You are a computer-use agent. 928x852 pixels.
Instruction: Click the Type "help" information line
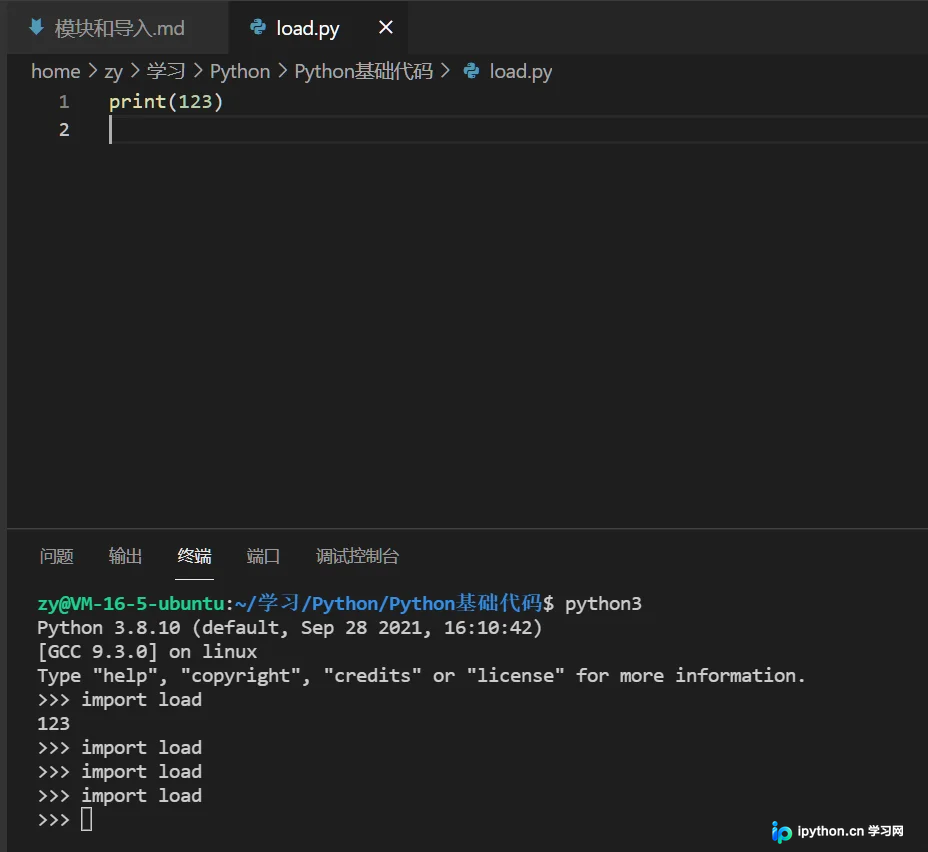pyautogui.click(x=421, y=676)
